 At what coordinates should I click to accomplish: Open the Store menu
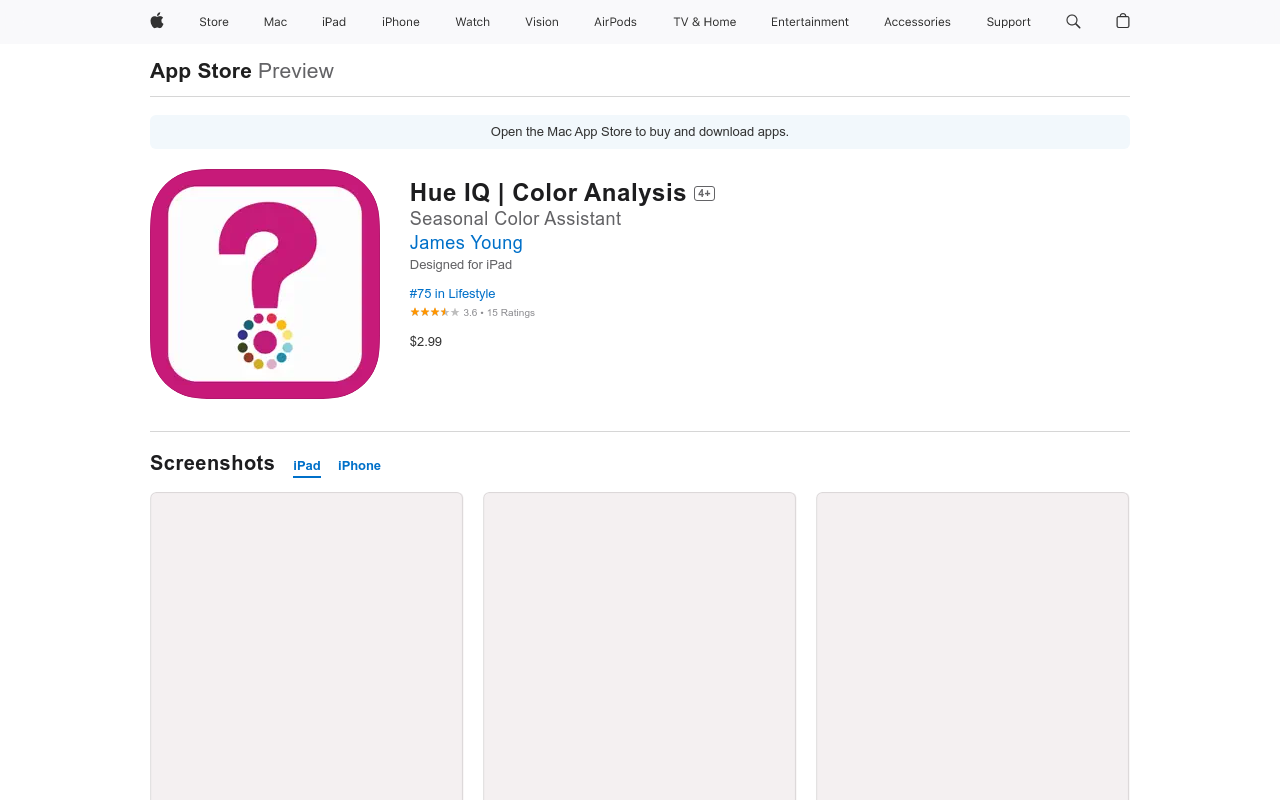tap(214, 22)
